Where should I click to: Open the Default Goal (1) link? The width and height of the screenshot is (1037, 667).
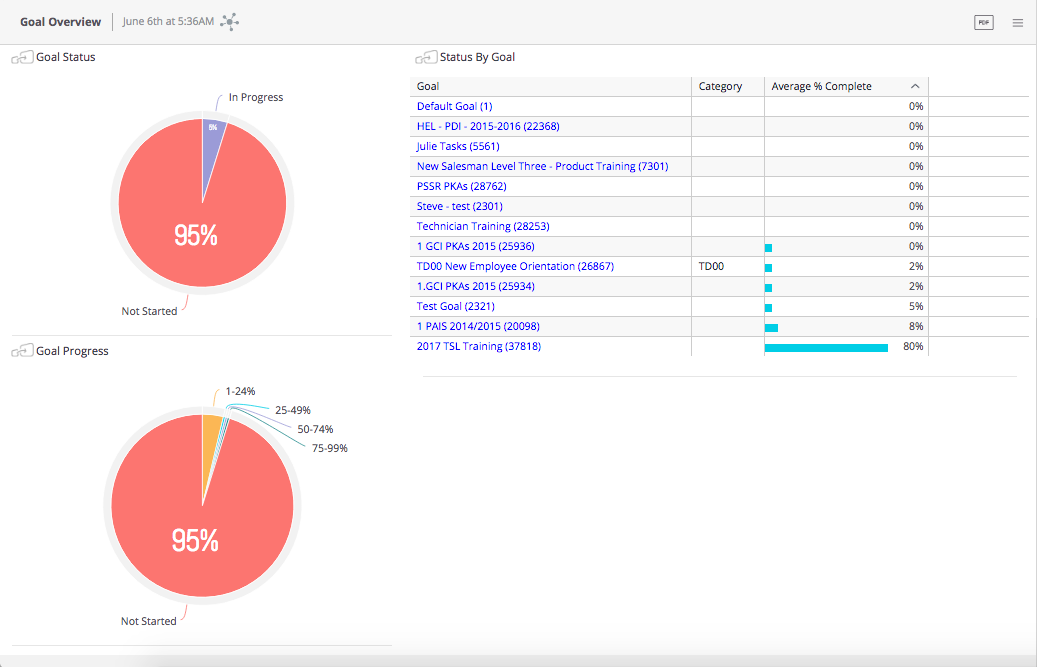click(454, 106)
